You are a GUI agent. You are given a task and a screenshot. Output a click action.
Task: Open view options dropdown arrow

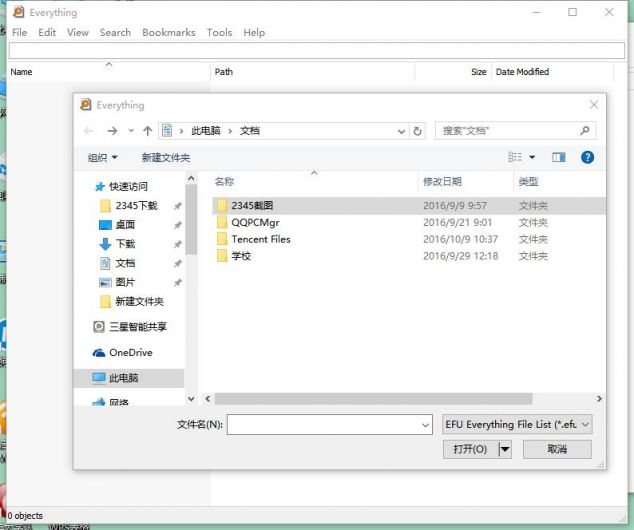click(x=532, y=157)
